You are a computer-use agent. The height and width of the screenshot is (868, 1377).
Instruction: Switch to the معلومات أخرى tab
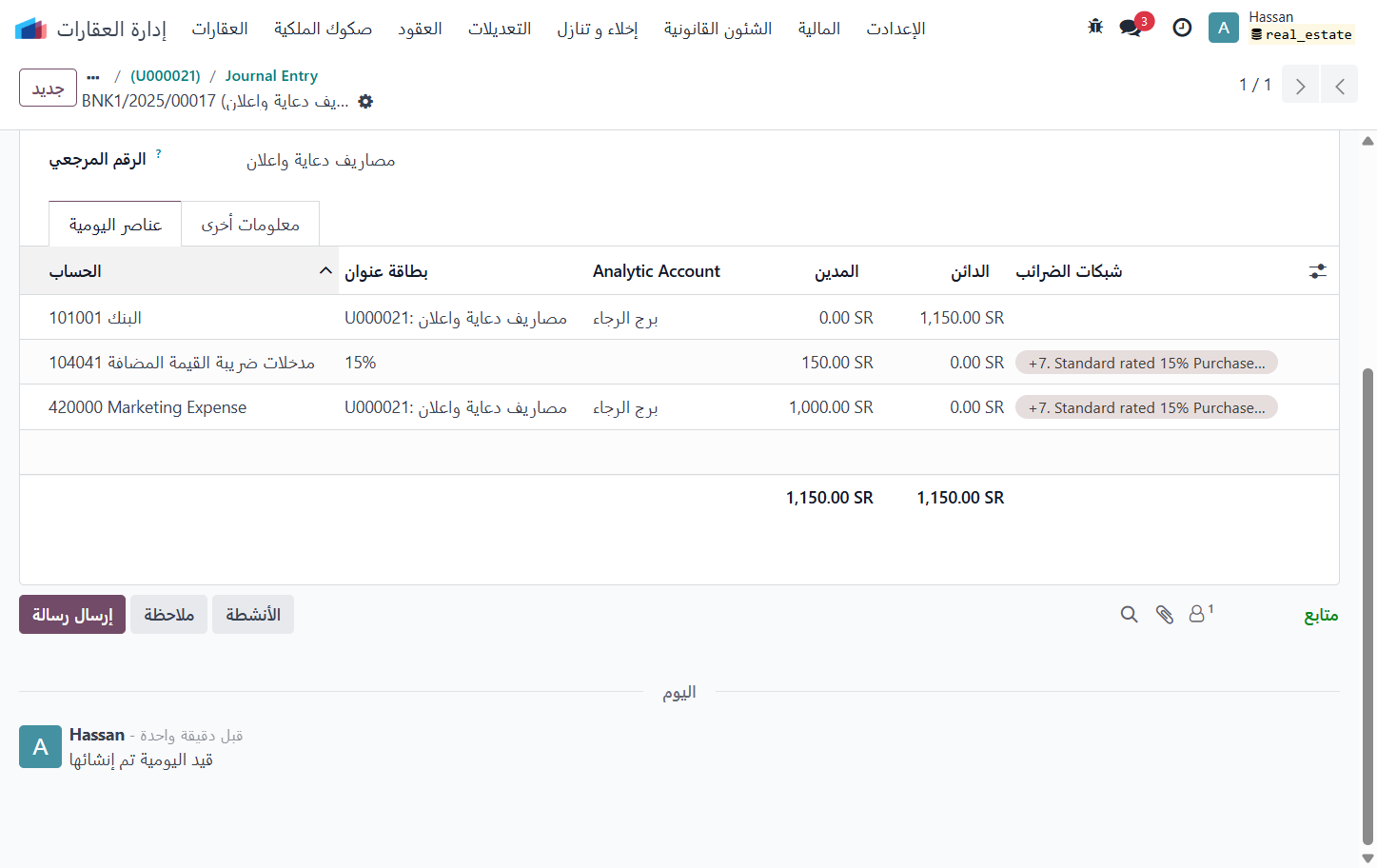250,225
